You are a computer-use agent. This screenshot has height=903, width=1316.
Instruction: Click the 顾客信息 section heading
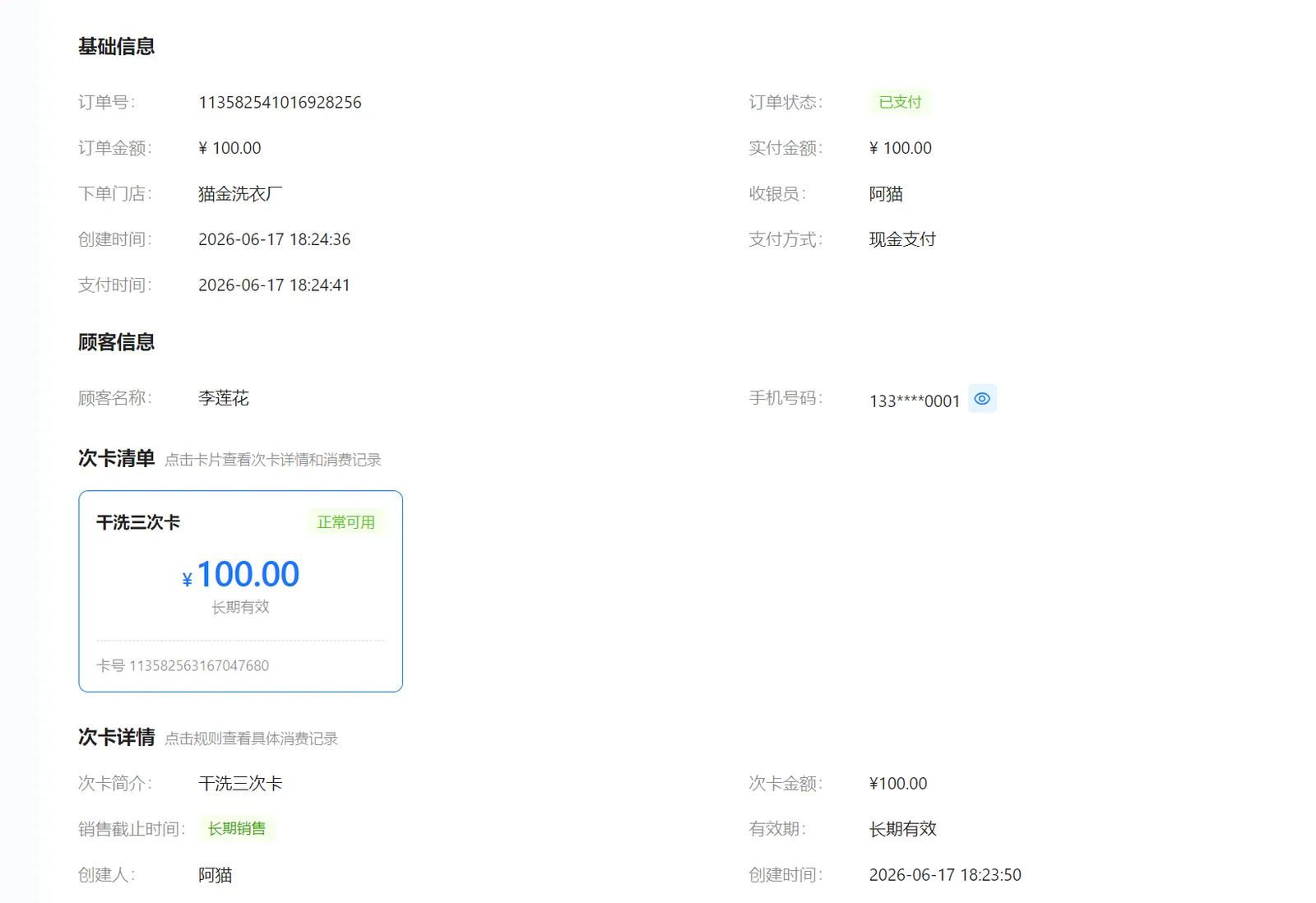[117, 342]
